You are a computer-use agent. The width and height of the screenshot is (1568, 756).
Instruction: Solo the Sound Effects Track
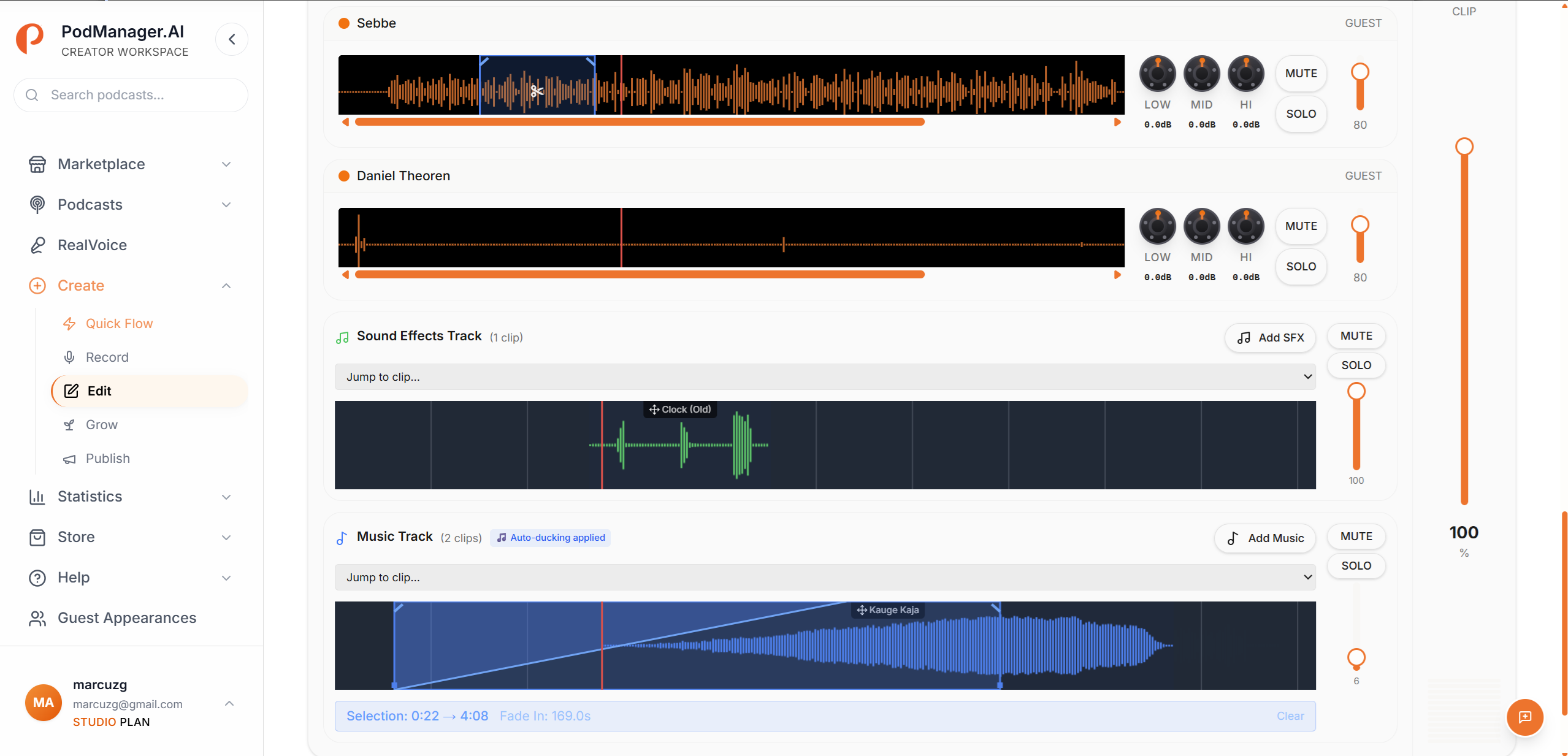pyautogui.click(x=1356, y=365)
